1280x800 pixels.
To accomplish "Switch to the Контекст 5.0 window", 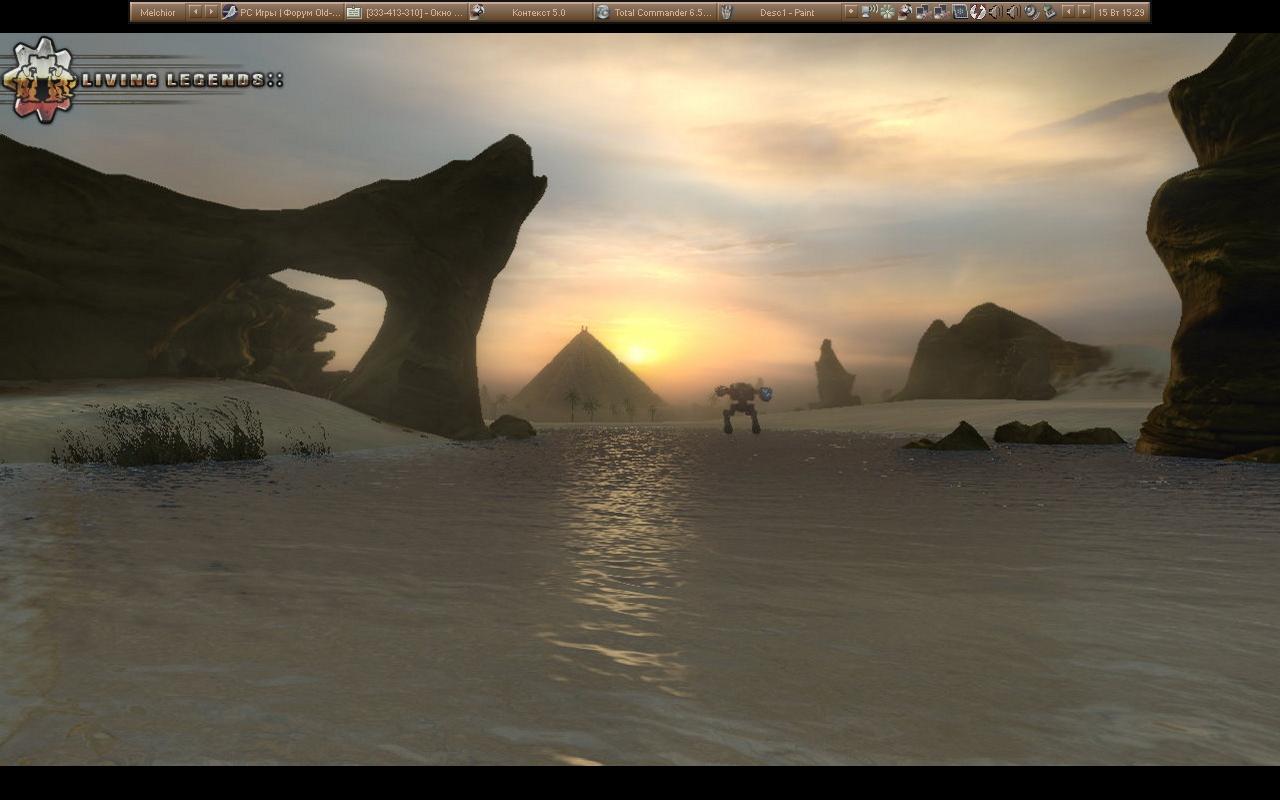I will [x=530, y=12].
